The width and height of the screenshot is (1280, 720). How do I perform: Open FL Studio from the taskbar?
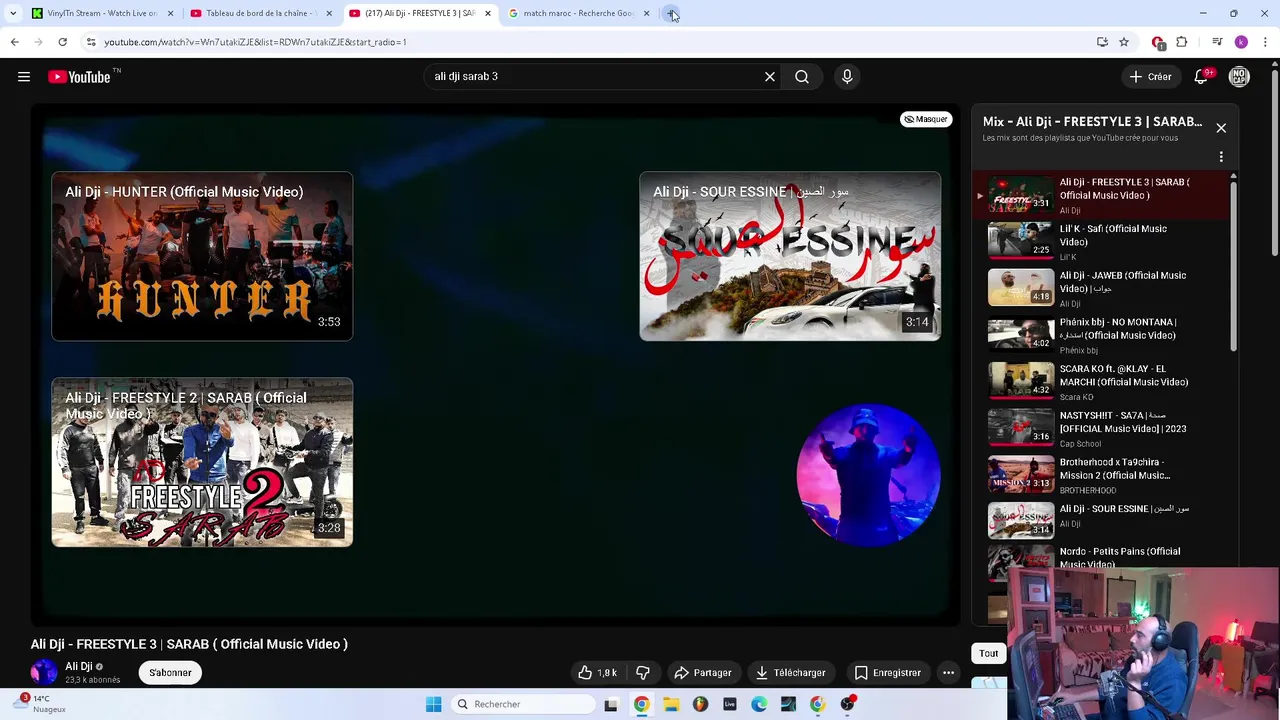click(x=700, y=704)
